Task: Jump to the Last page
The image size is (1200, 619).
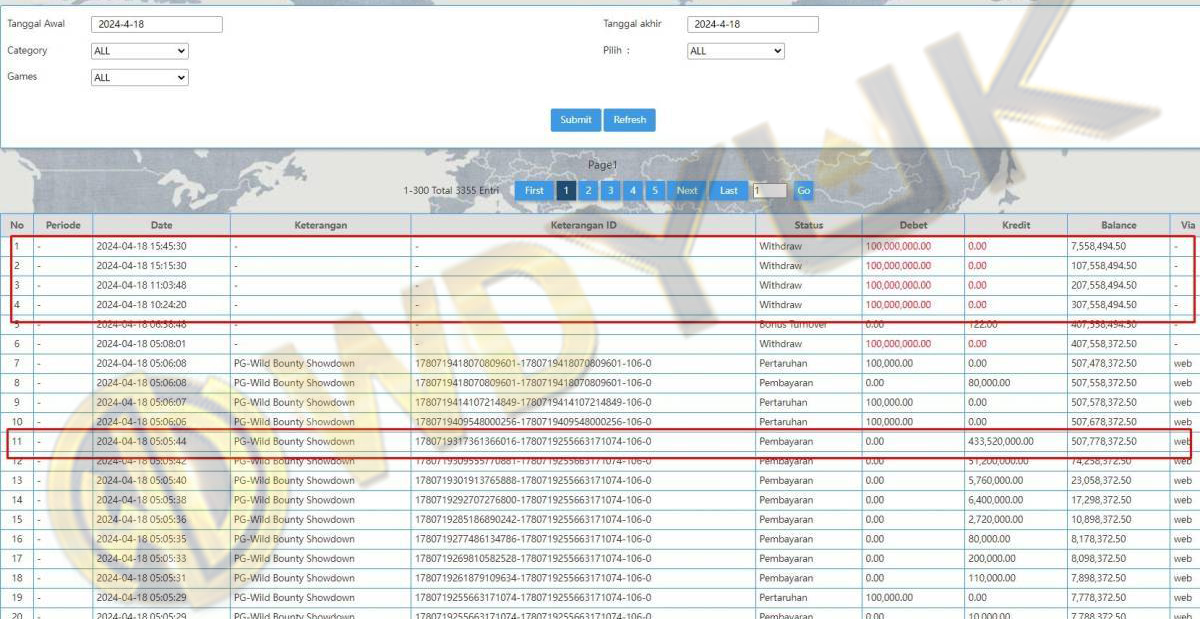Action: click(x=729, y=190)
